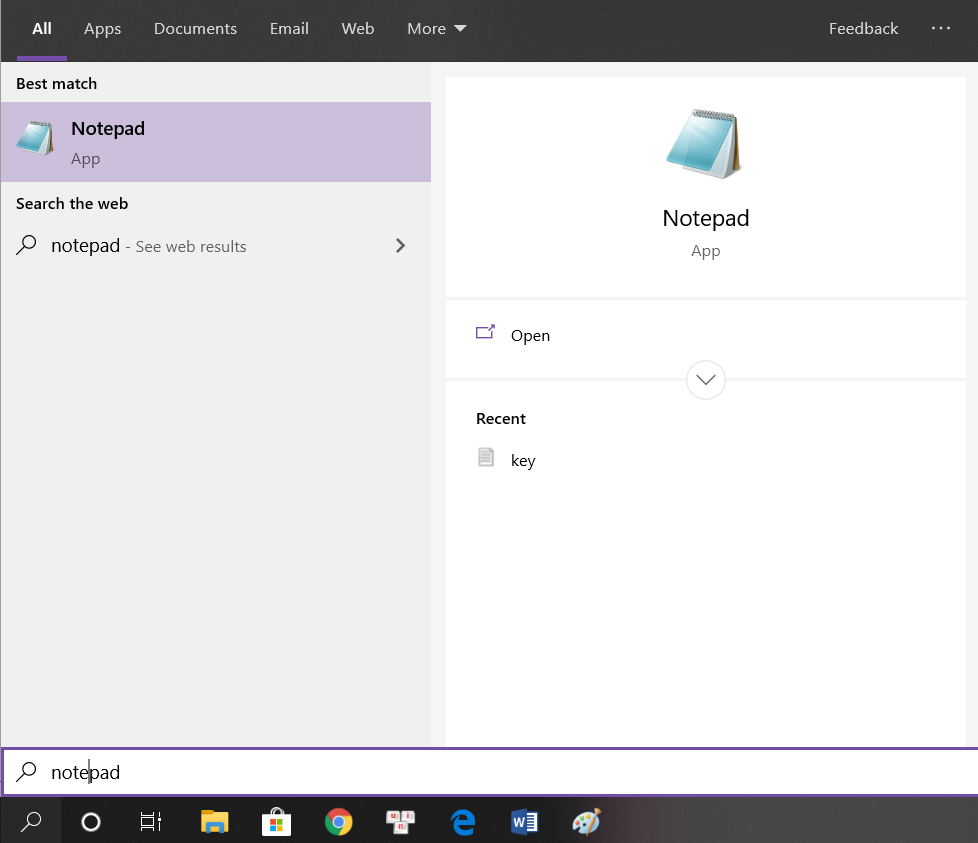Click the Feedback button
978x843 pixels.
point(863,29)
